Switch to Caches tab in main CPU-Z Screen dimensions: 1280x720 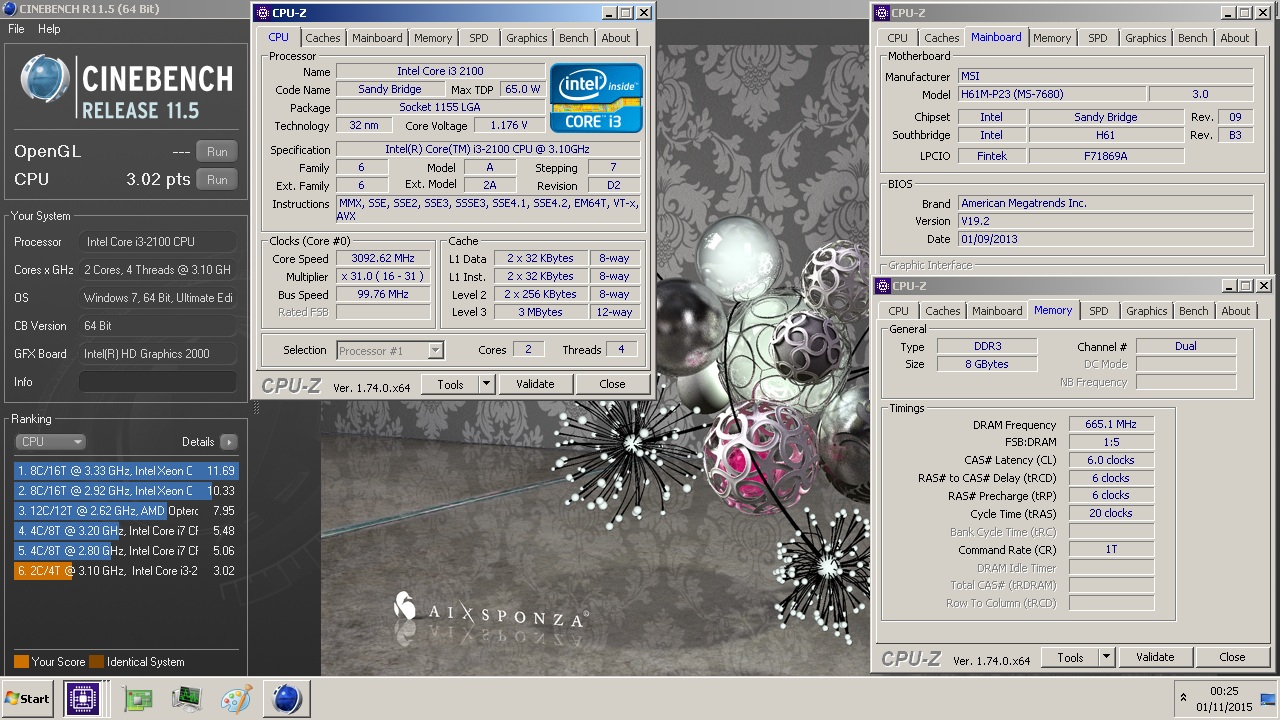(323, 38)
